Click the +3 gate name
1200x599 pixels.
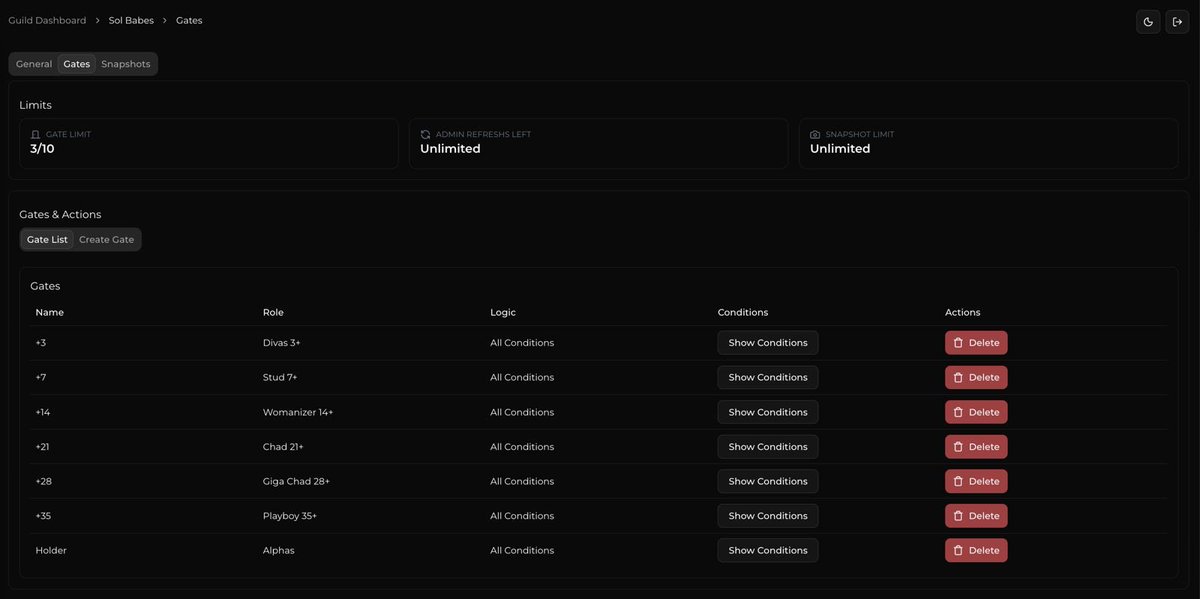[x=41, y=343]
